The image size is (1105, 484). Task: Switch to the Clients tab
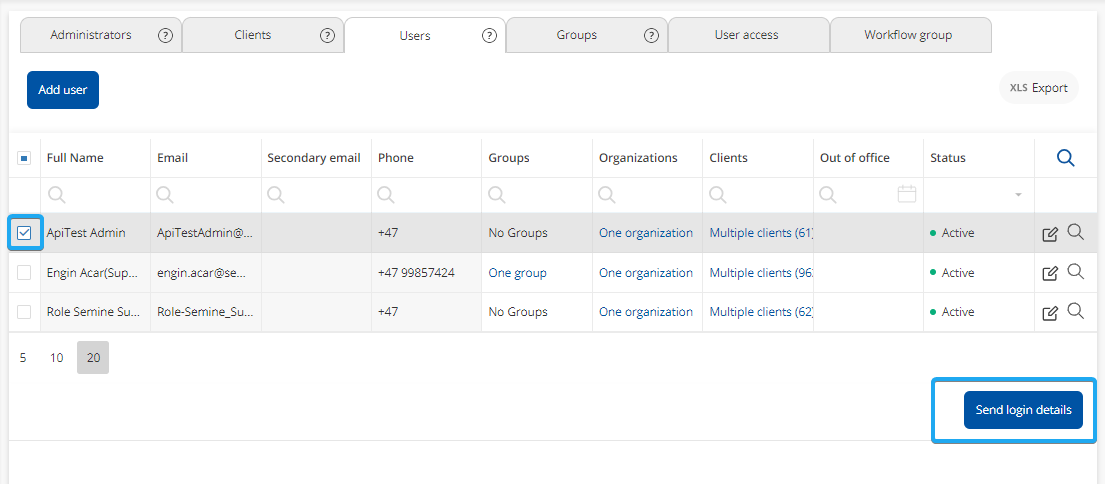click(253, 35)
